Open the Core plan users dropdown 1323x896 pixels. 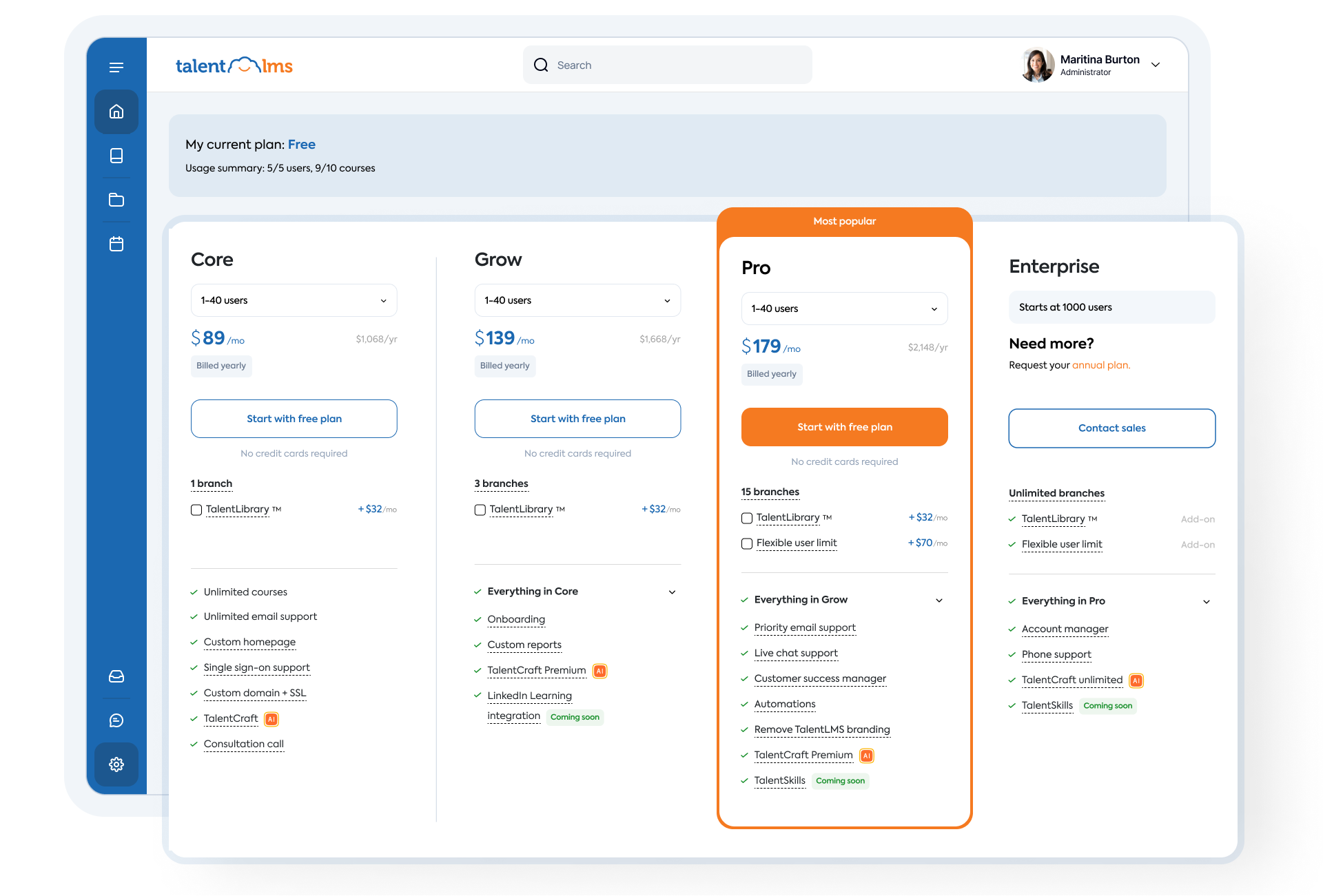pos(294,300)
